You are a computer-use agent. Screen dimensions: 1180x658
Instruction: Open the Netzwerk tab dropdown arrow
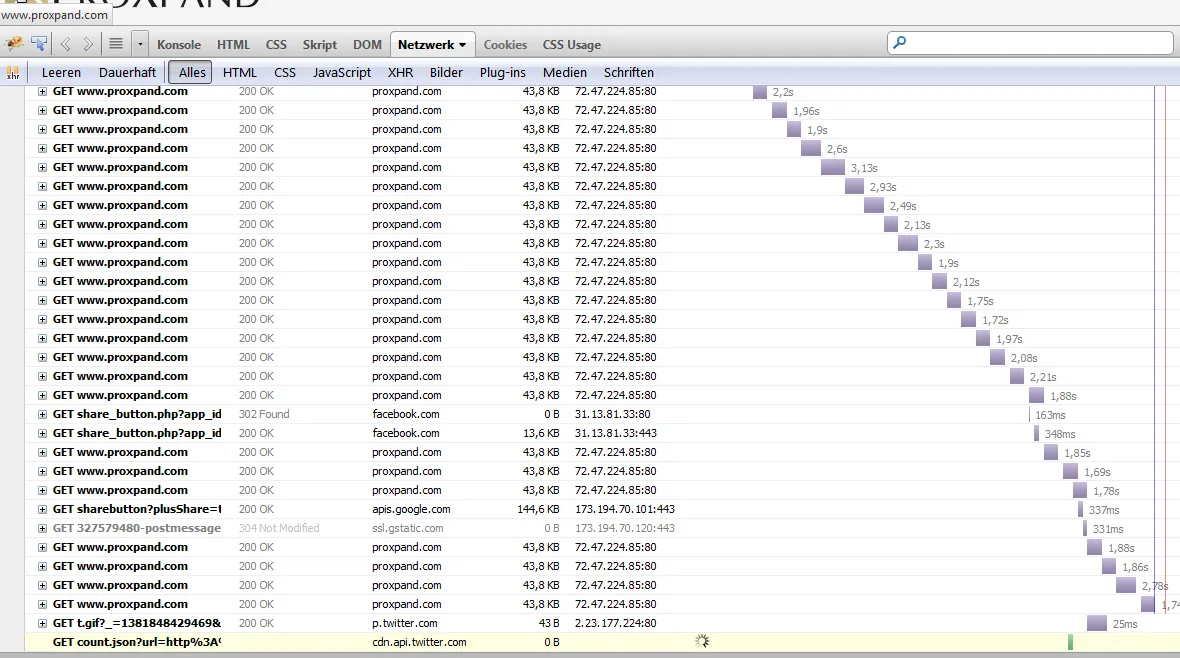click(x=462, y=45)
